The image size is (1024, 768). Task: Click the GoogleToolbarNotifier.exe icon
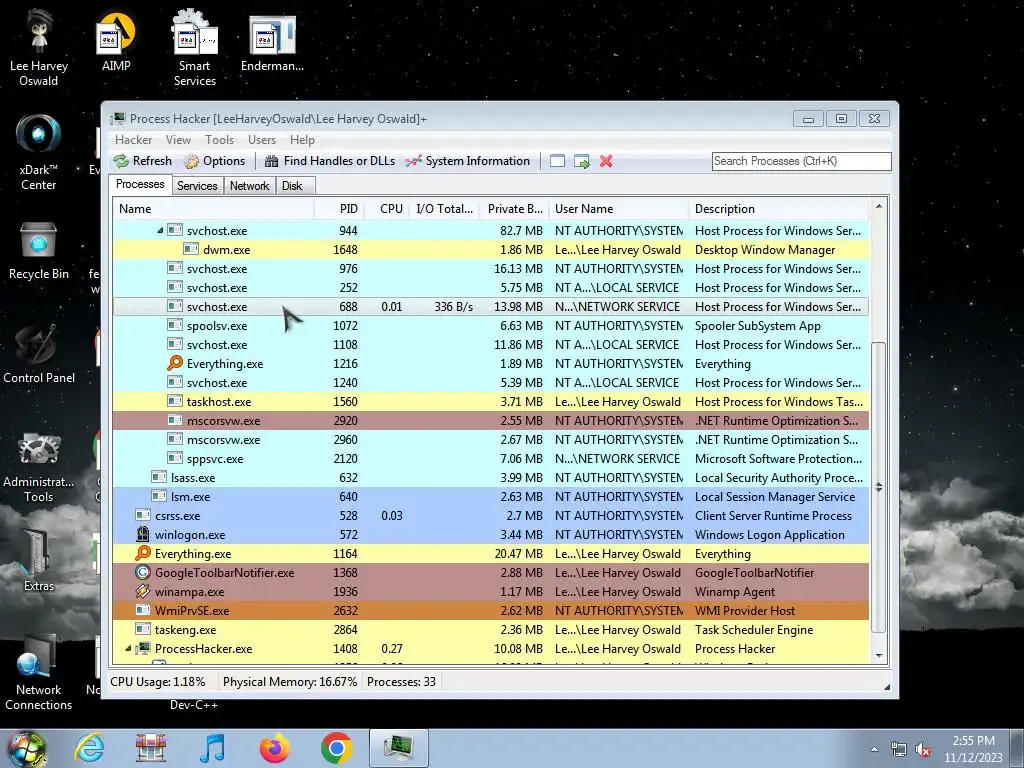143,572
